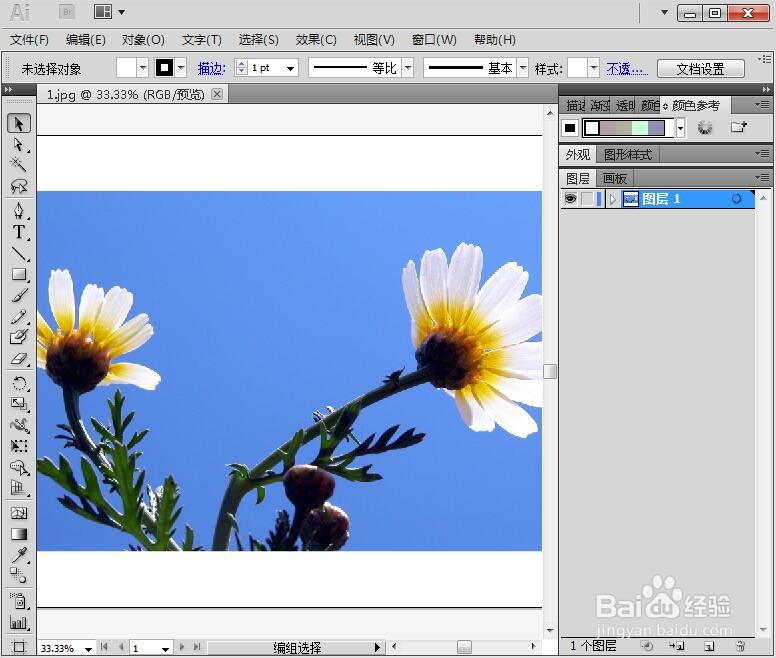Select the Perspective Grid tool
Viewport: 776px width, 658px height.
[19, 488]
